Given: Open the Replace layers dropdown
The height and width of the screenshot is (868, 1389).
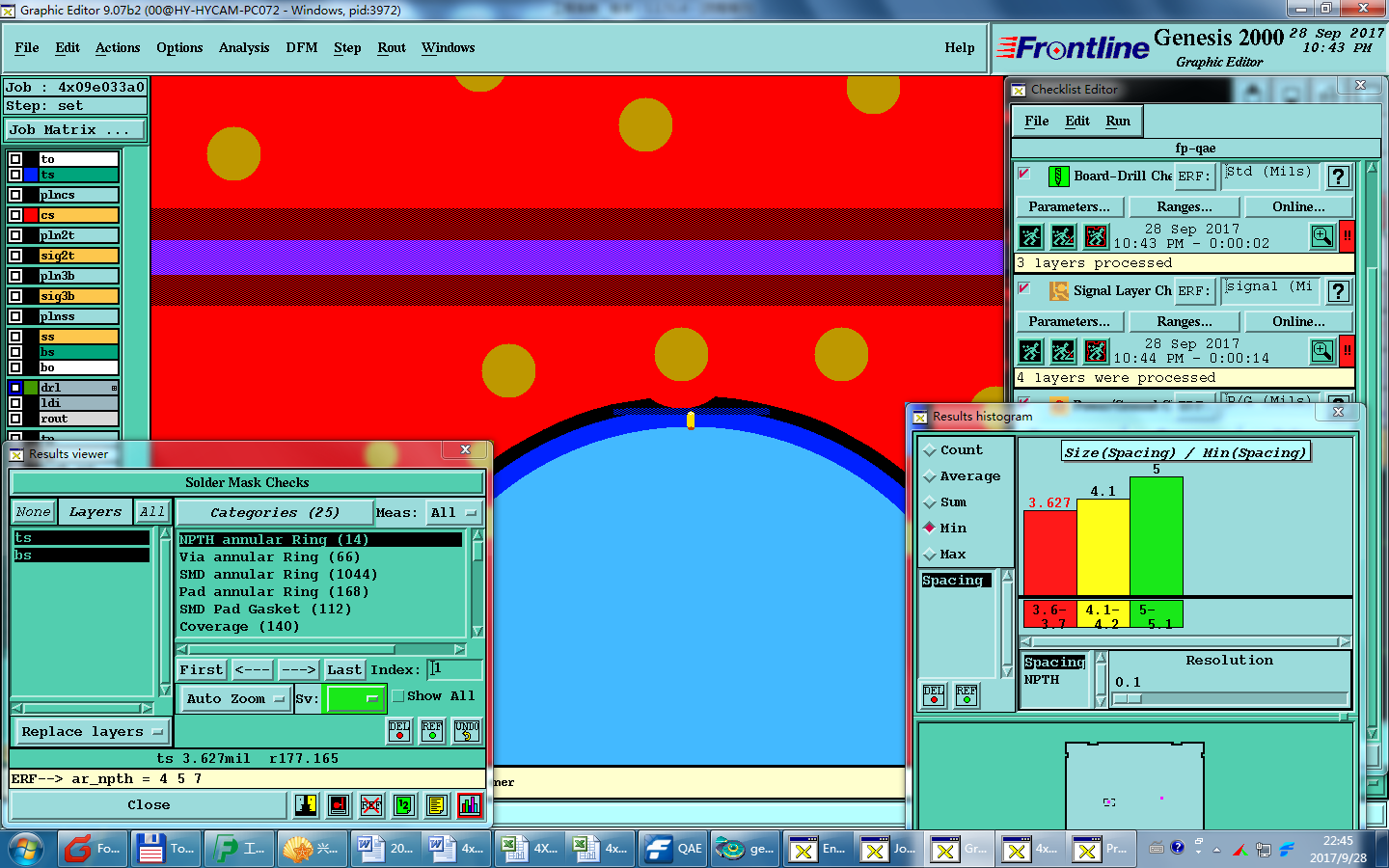Looking at the screenshot, I should [x=93, y=732].
